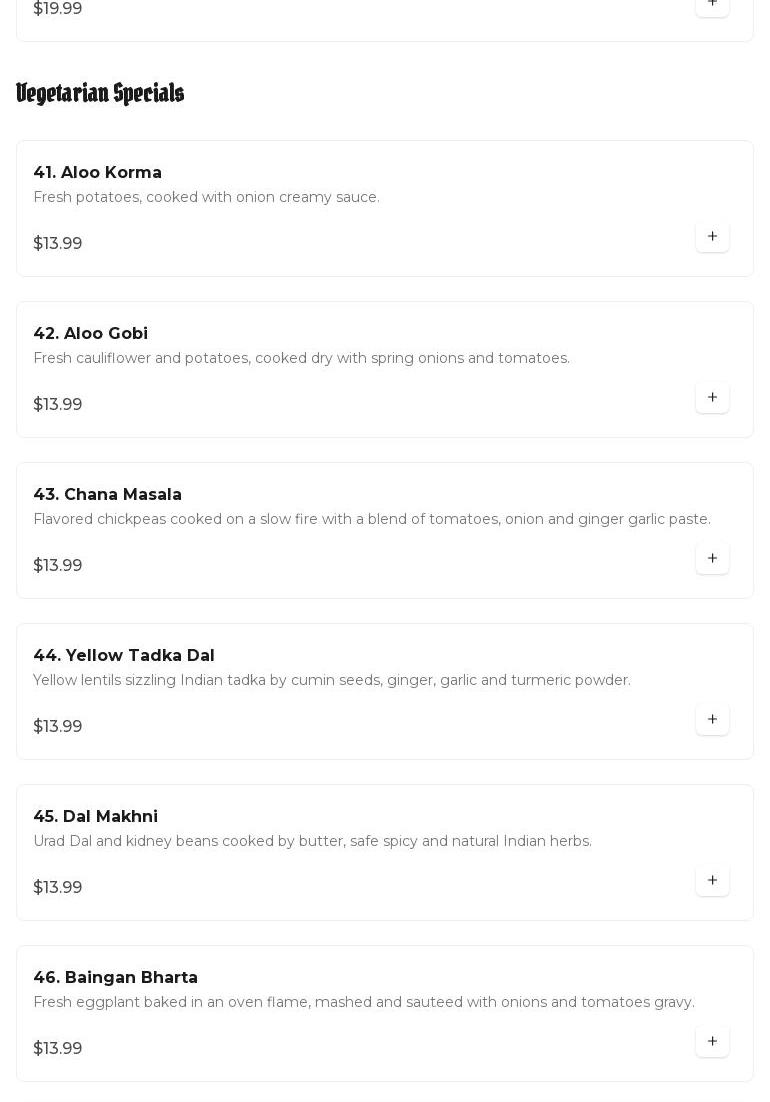The width and height of the screenshot is (770, 1102).
Task: Select the Chana Masala chickpeas description
Action: pyautogui.click(x=372, y=520)
